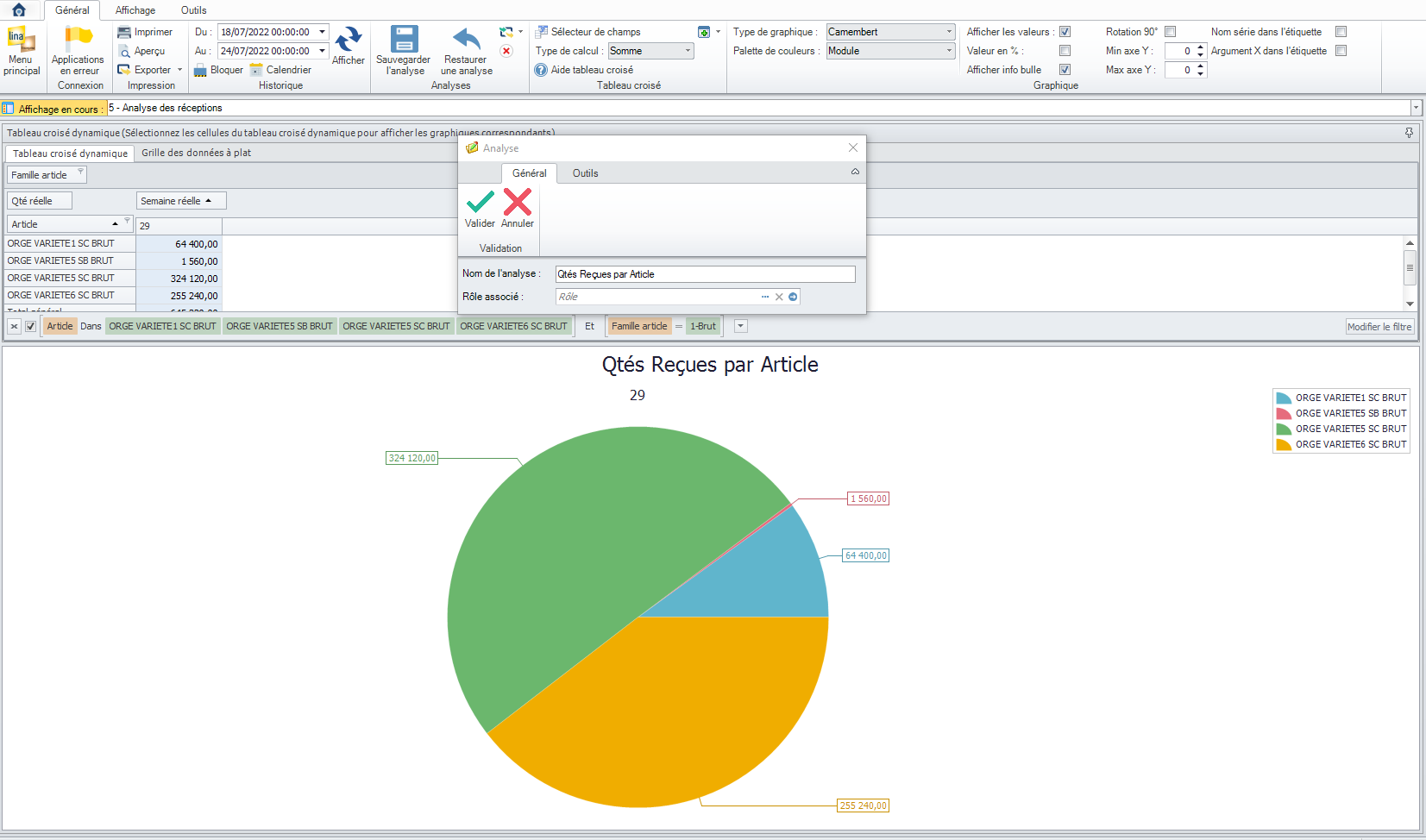Click the analysis swap icon above red X
Viewport: 1426px width, 840px height.
pyautogui.click(x=506, y=32)
